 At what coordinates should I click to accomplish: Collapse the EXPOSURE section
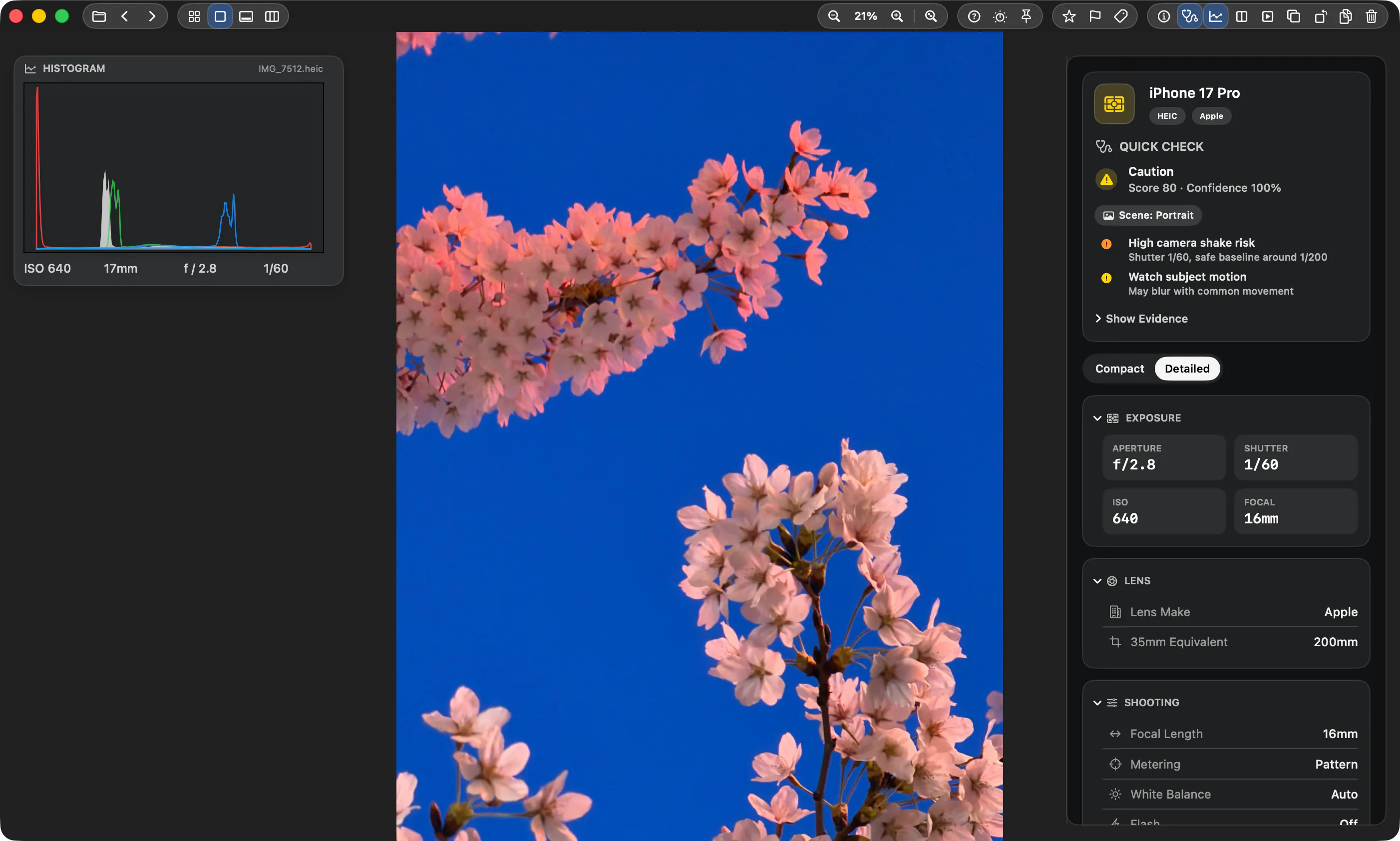click(1097, 418)
